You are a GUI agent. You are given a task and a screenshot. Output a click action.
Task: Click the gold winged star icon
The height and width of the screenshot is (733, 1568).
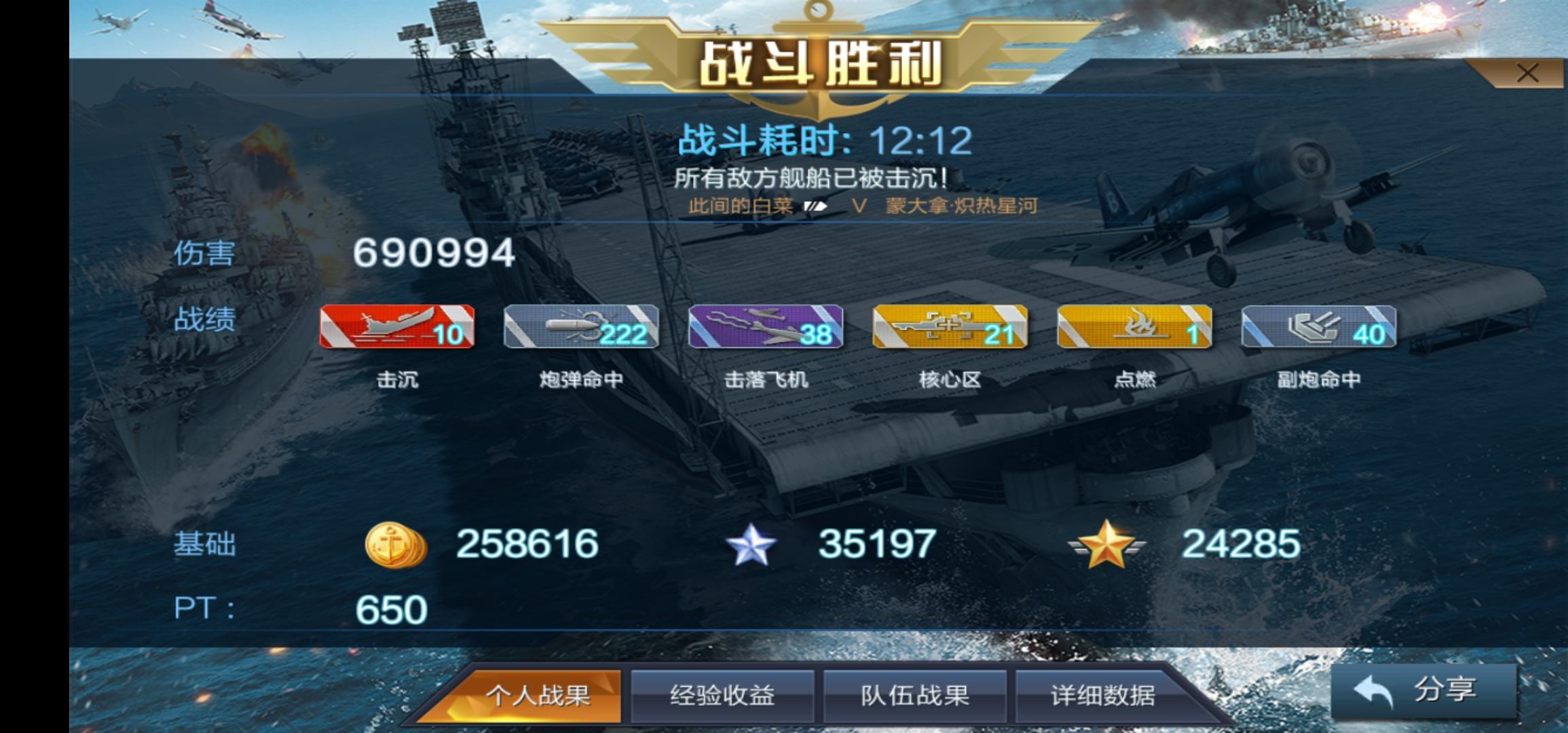(x=1106, y=544)
